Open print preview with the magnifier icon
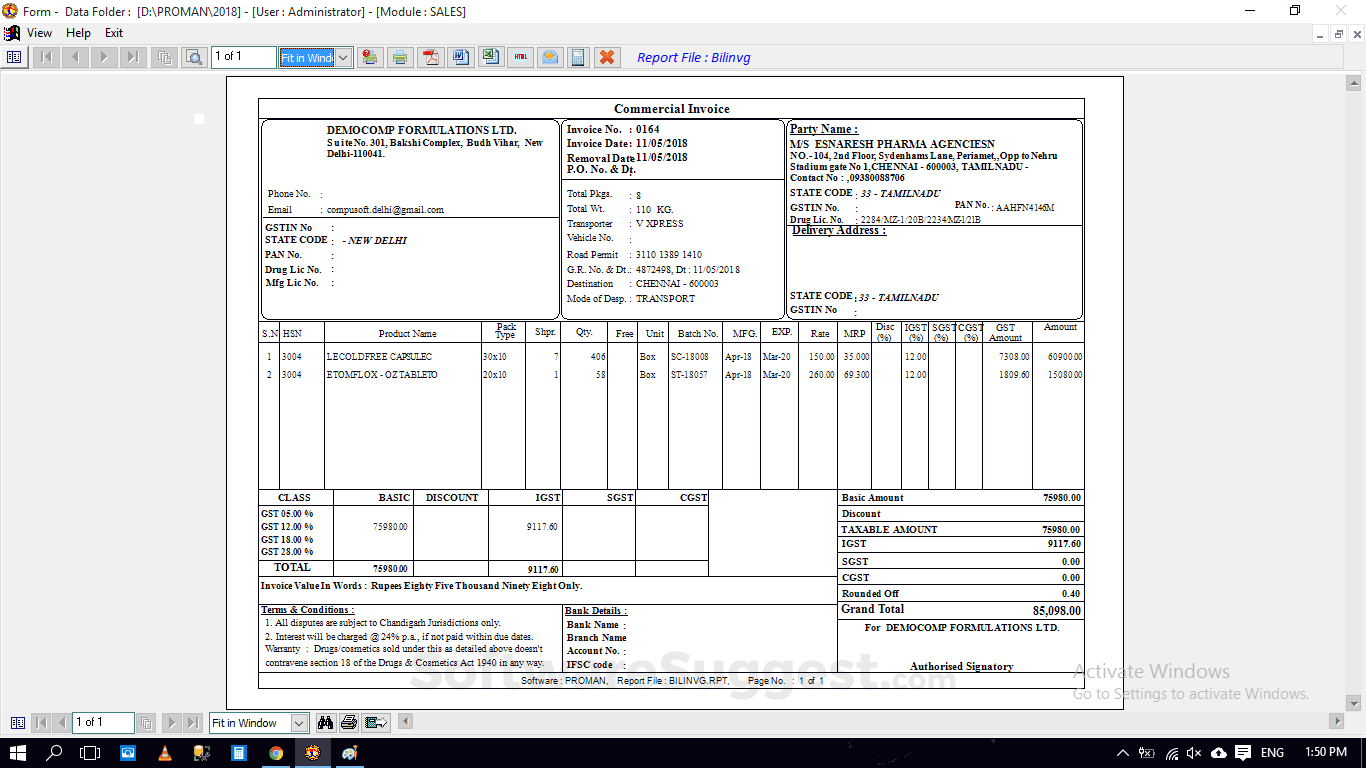Image resolution: width=1366 pixels, height=769 pixels. tap(194, 57)
